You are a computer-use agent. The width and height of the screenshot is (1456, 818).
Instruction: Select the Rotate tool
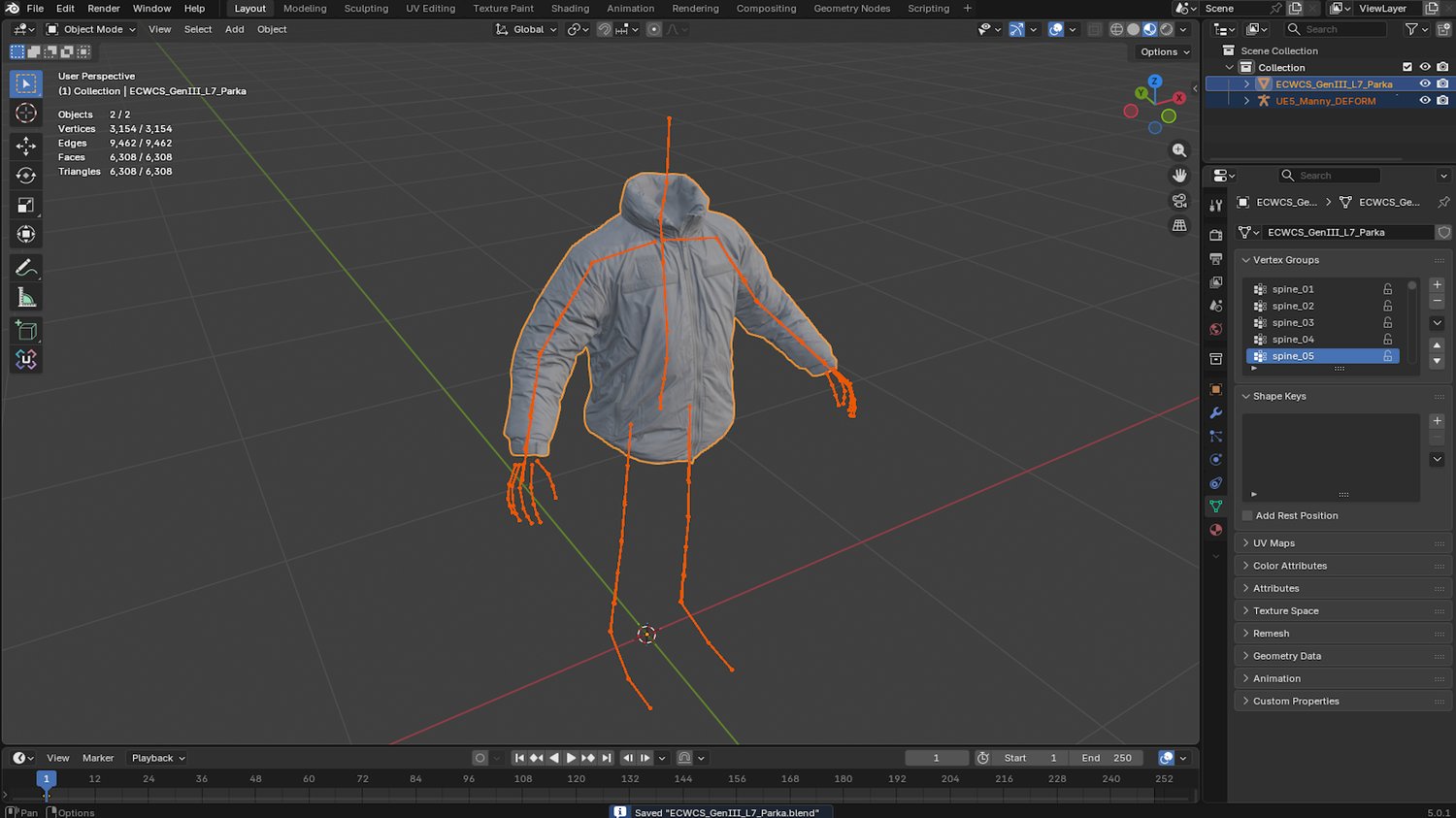26,176
